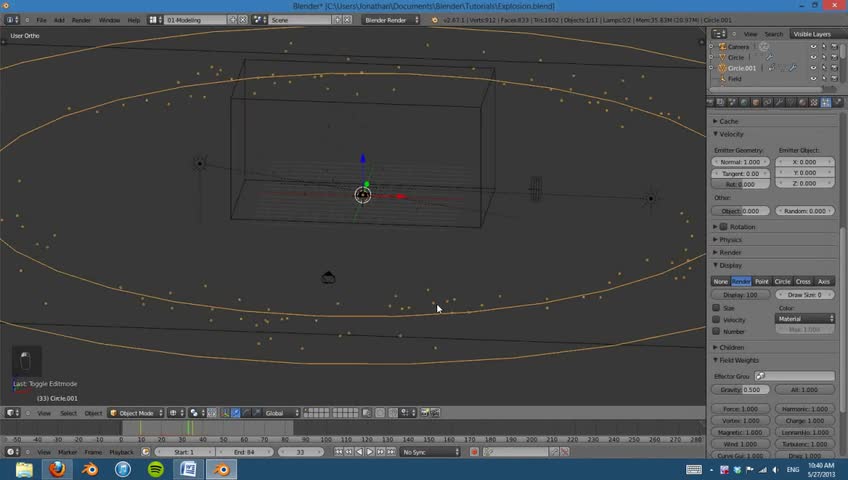848x480 pixels.
Task: Click the Blender info editor type icon
Action: click(x=13, y=20)
